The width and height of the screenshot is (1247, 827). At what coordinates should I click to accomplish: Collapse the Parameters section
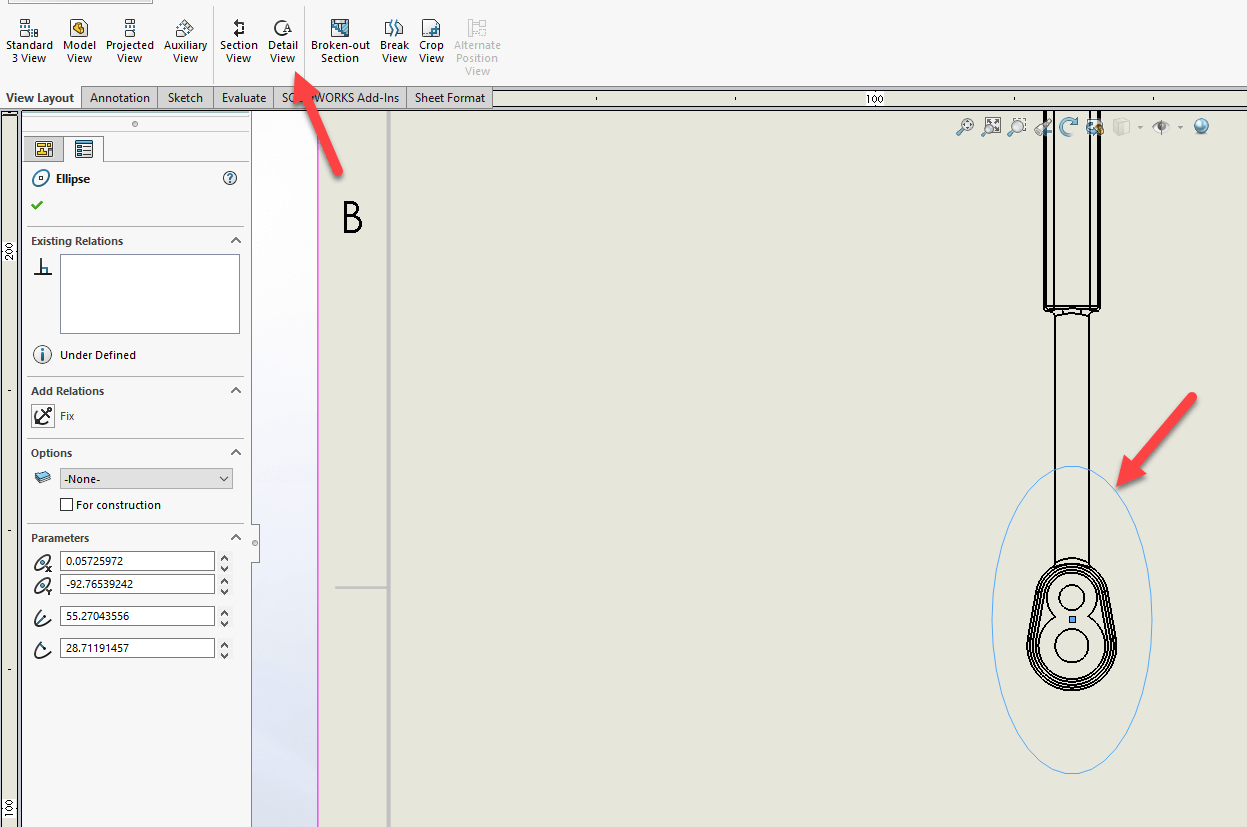pos(235,537)
